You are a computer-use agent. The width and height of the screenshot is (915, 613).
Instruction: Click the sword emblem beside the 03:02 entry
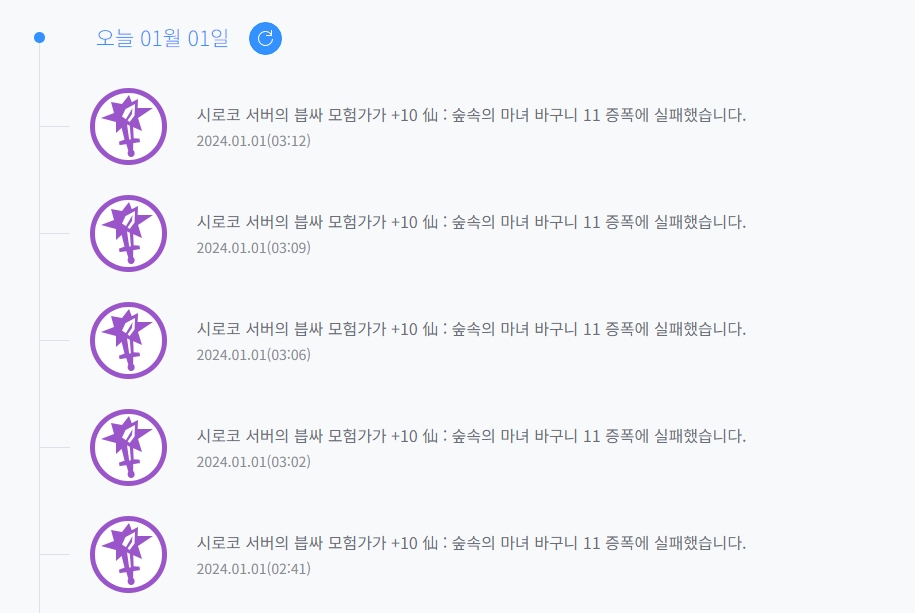128,447
